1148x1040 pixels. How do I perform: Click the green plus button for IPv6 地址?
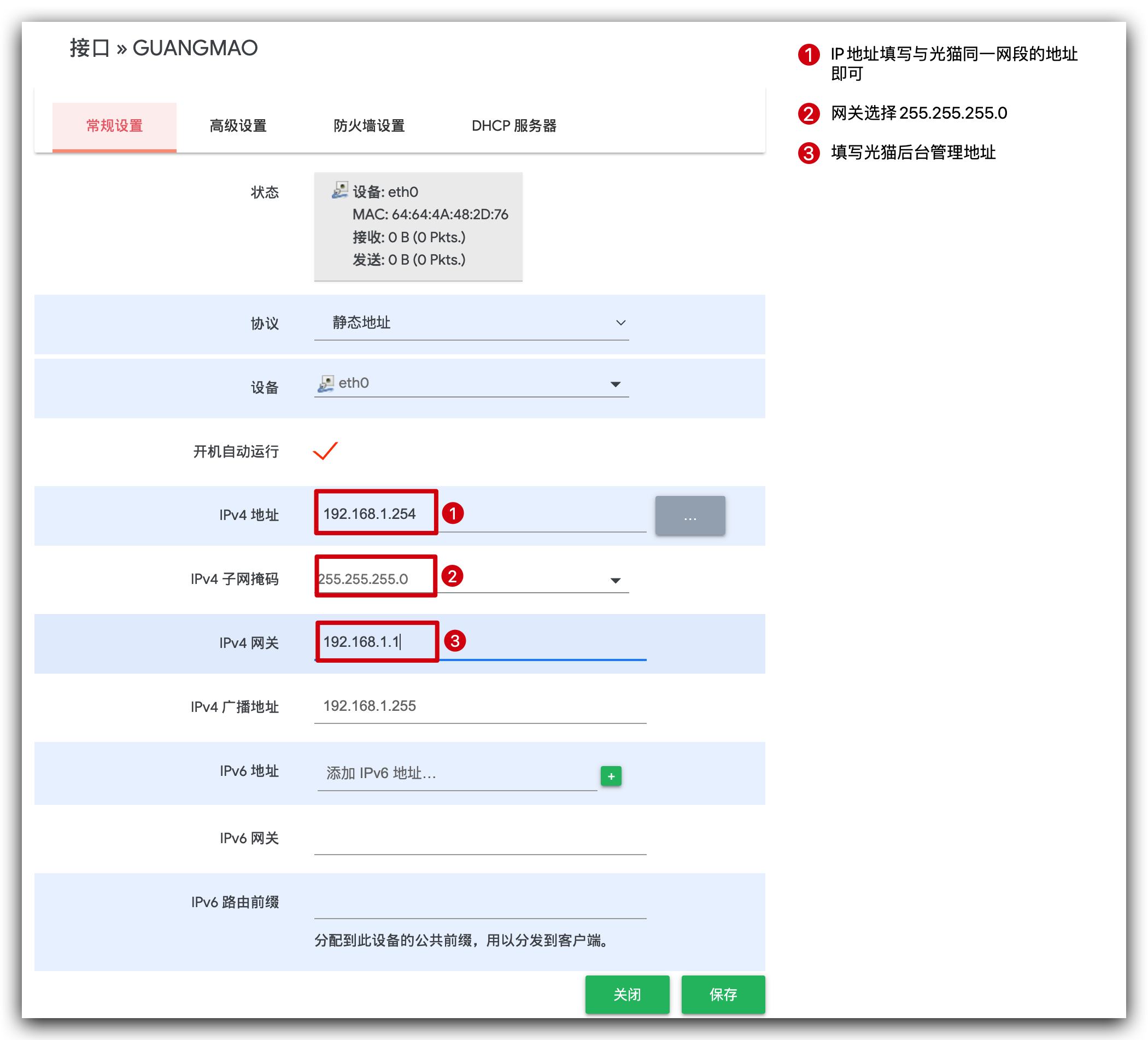pos(611,776)
